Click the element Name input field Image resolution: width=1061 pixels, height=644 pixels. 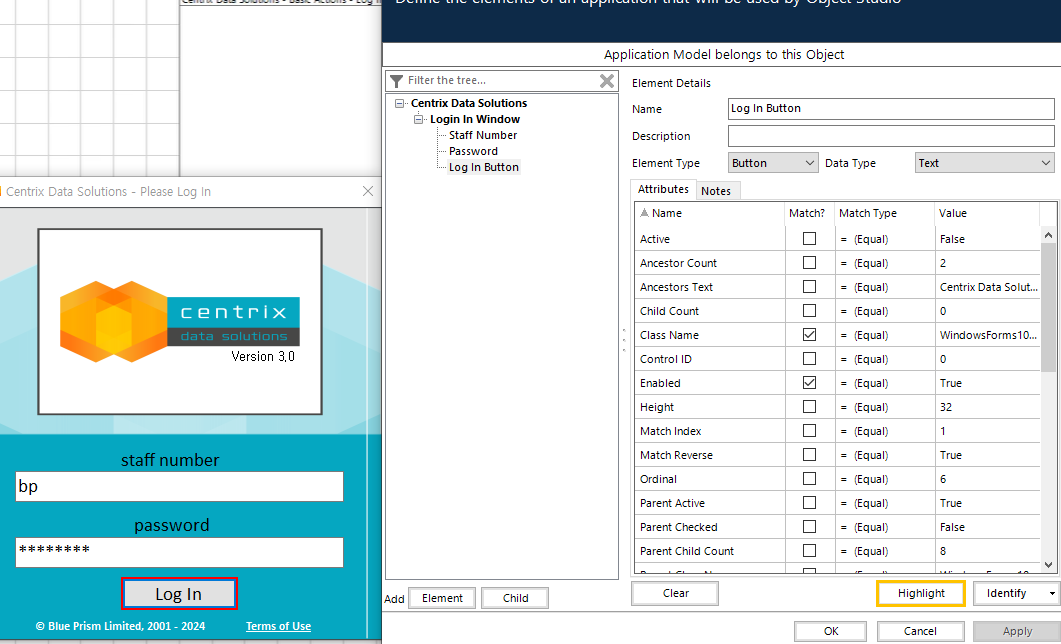(891, 109)
